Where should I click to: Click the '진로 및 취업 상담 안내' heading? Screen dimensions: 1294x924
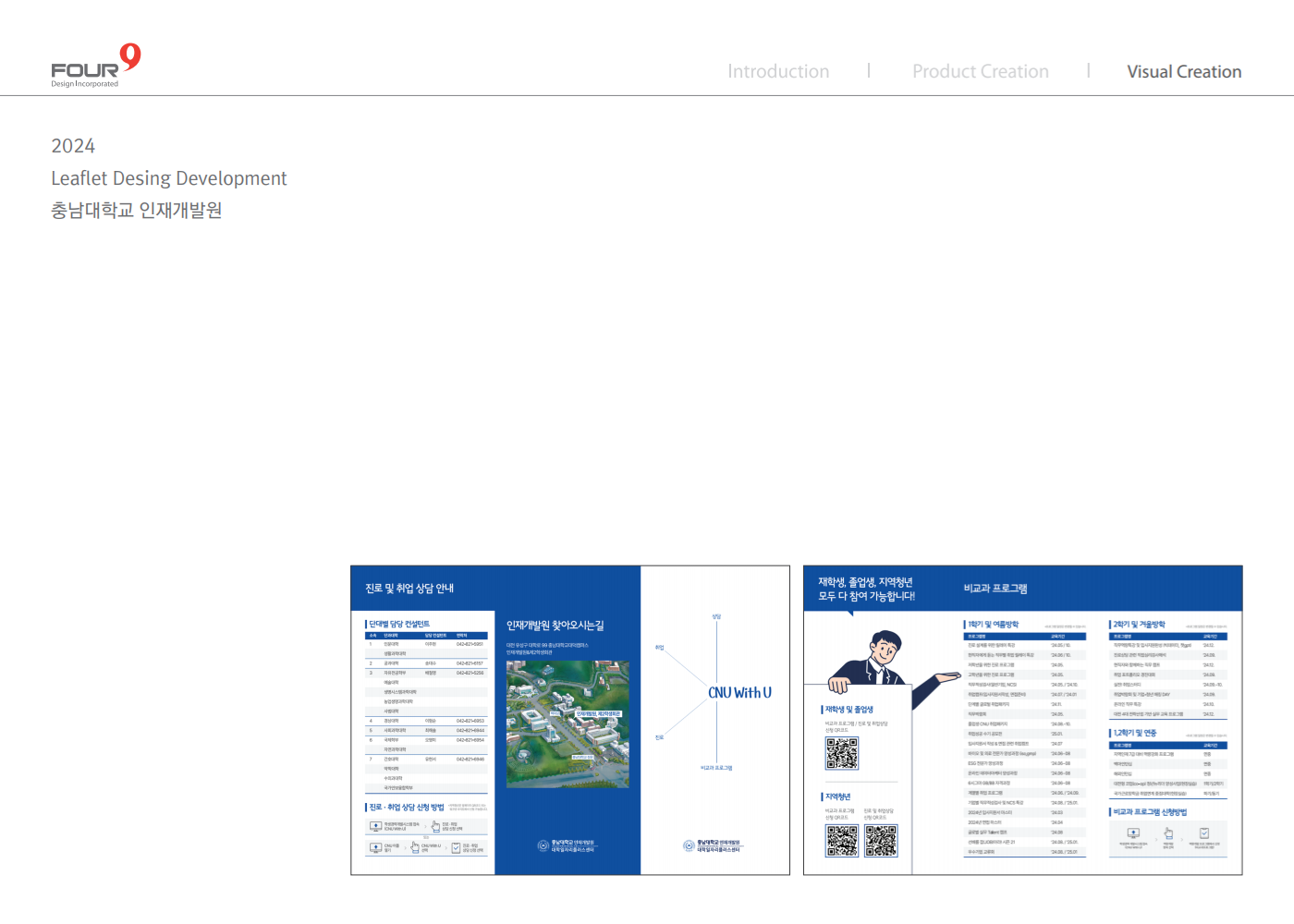point(409,588)
